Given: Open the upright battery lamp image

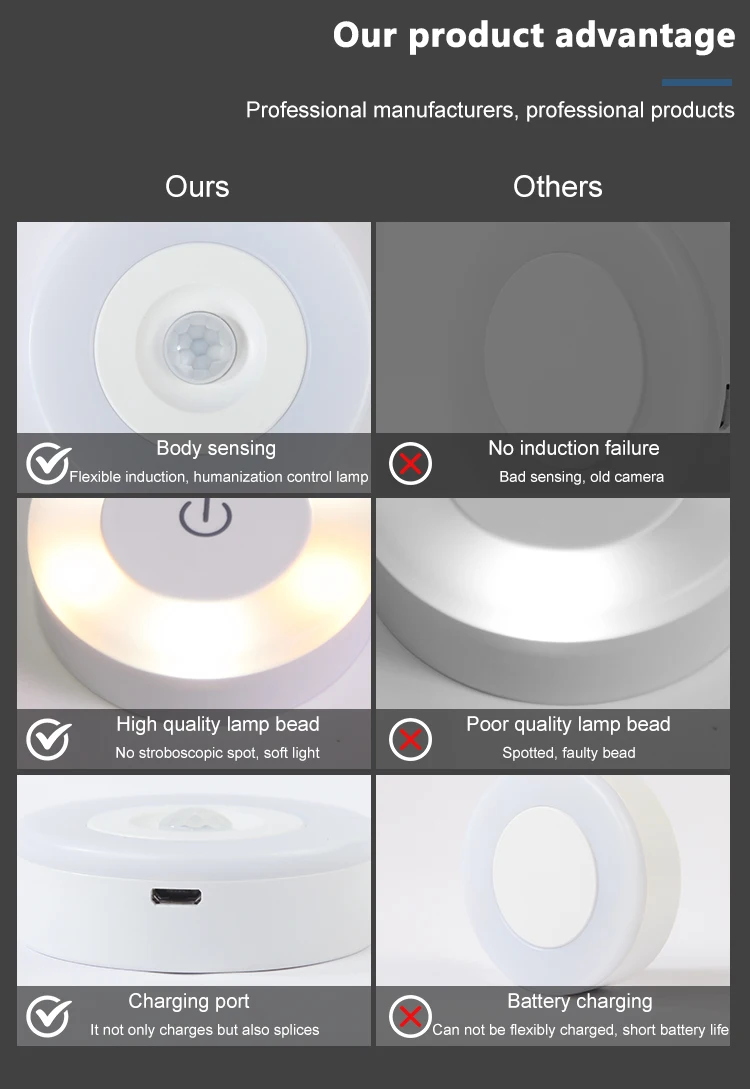Looking at the screenshot, I should pyautogui.click(x=553, y=881).
